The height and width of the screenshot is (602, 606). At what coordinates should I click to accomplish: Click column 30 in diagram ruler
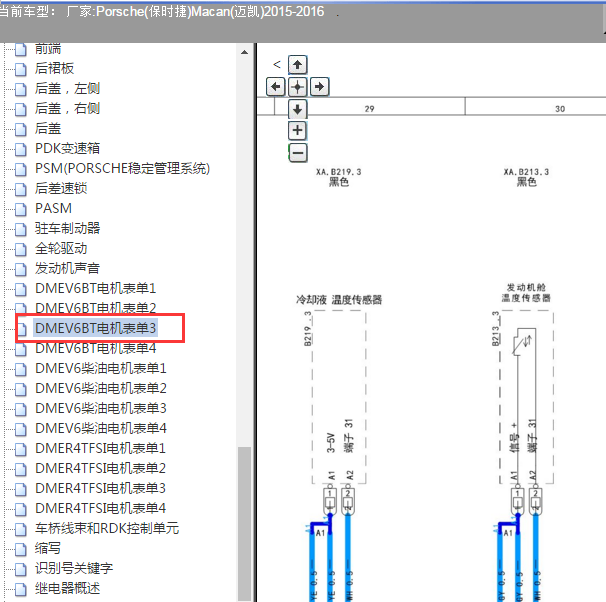tap(560, 109)
